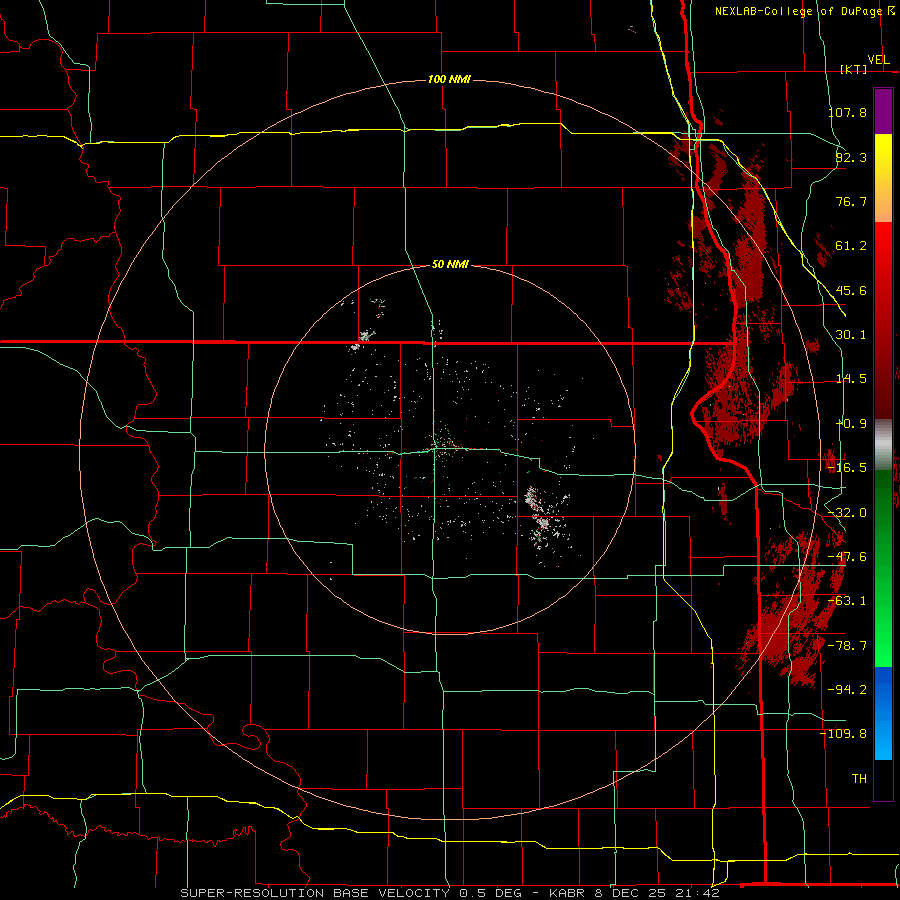Screen dimensions: 900x900
Task: Click the 61.2 scale value
Action: coord(851,246)
